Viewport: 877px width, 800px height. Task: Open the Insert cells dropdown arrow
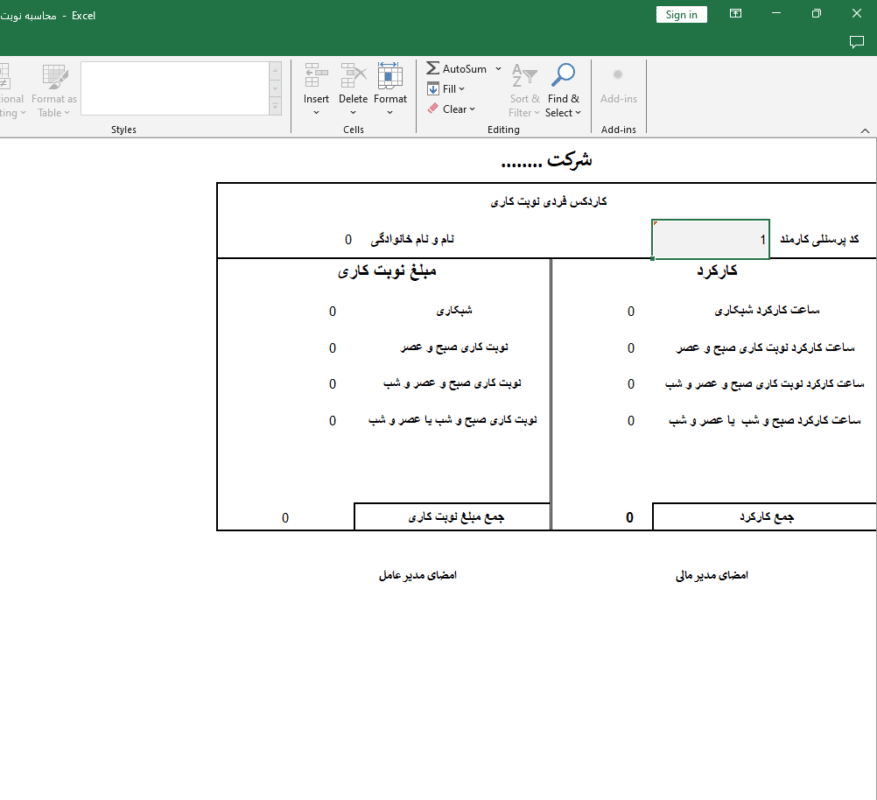click(316, 112)
